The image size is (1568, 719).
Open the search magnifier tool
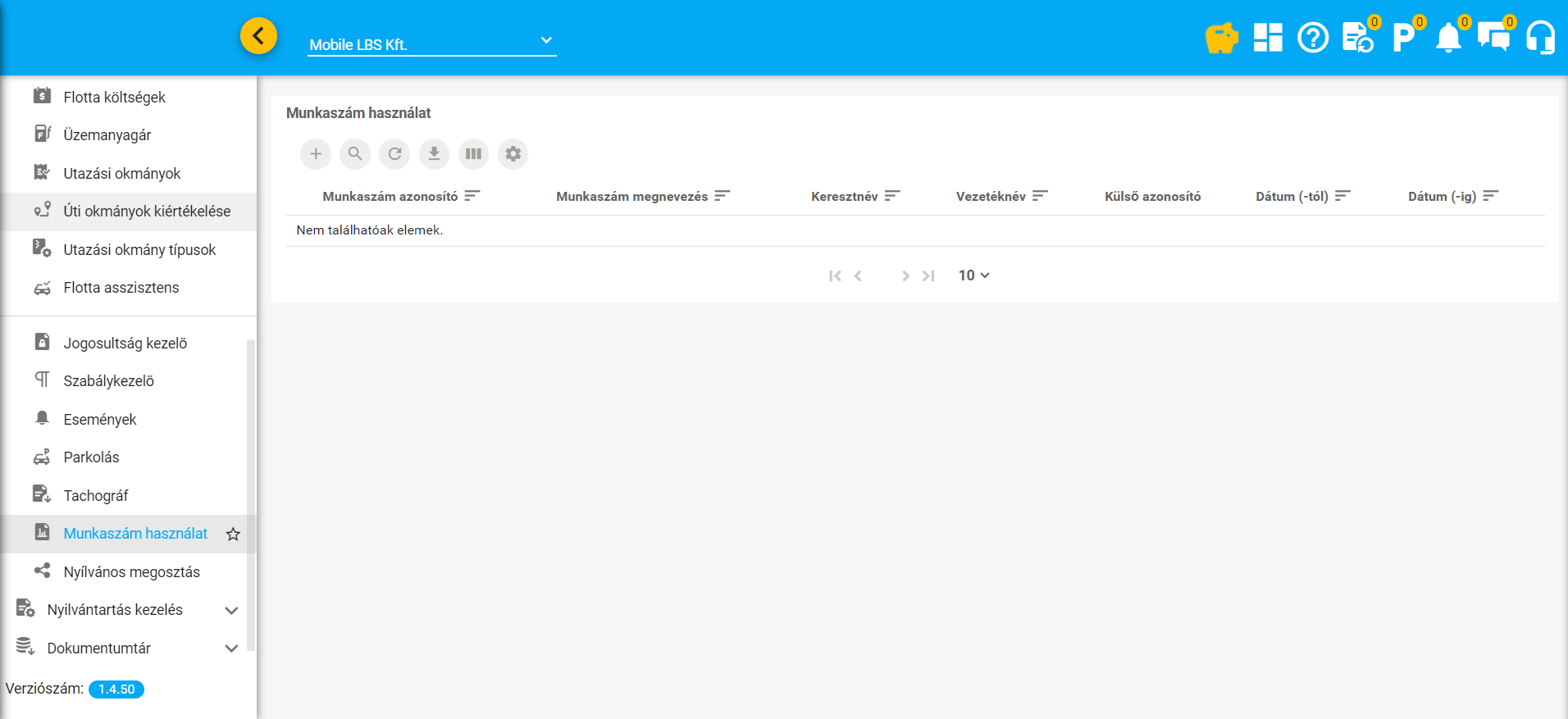coord(355,154)
